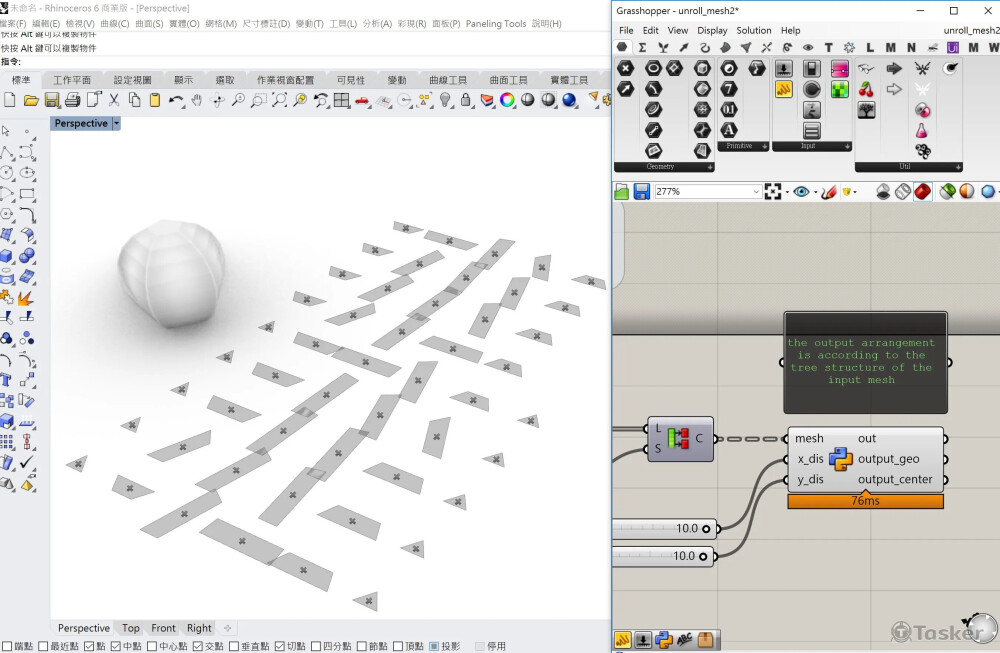Click the Save icon in Rhino toolbar
This screenshot has height=653, width=1000.
(x=51, y=100)
